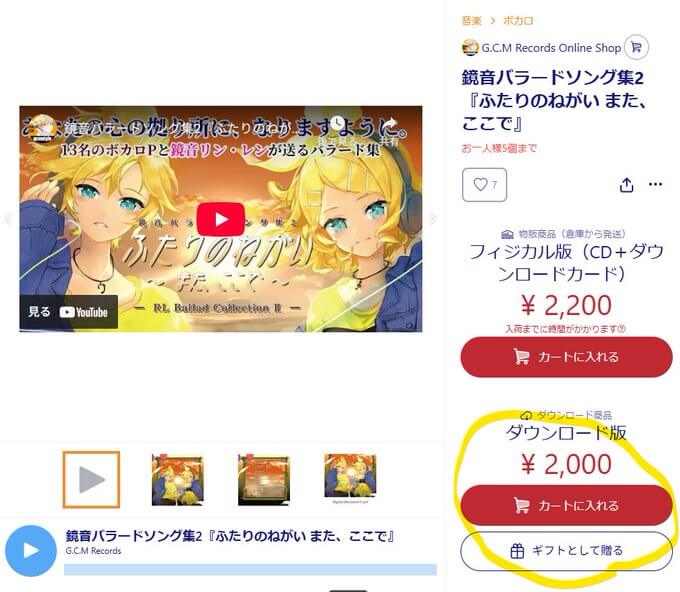Add physical CD version to cart

(x=566, y=357)
